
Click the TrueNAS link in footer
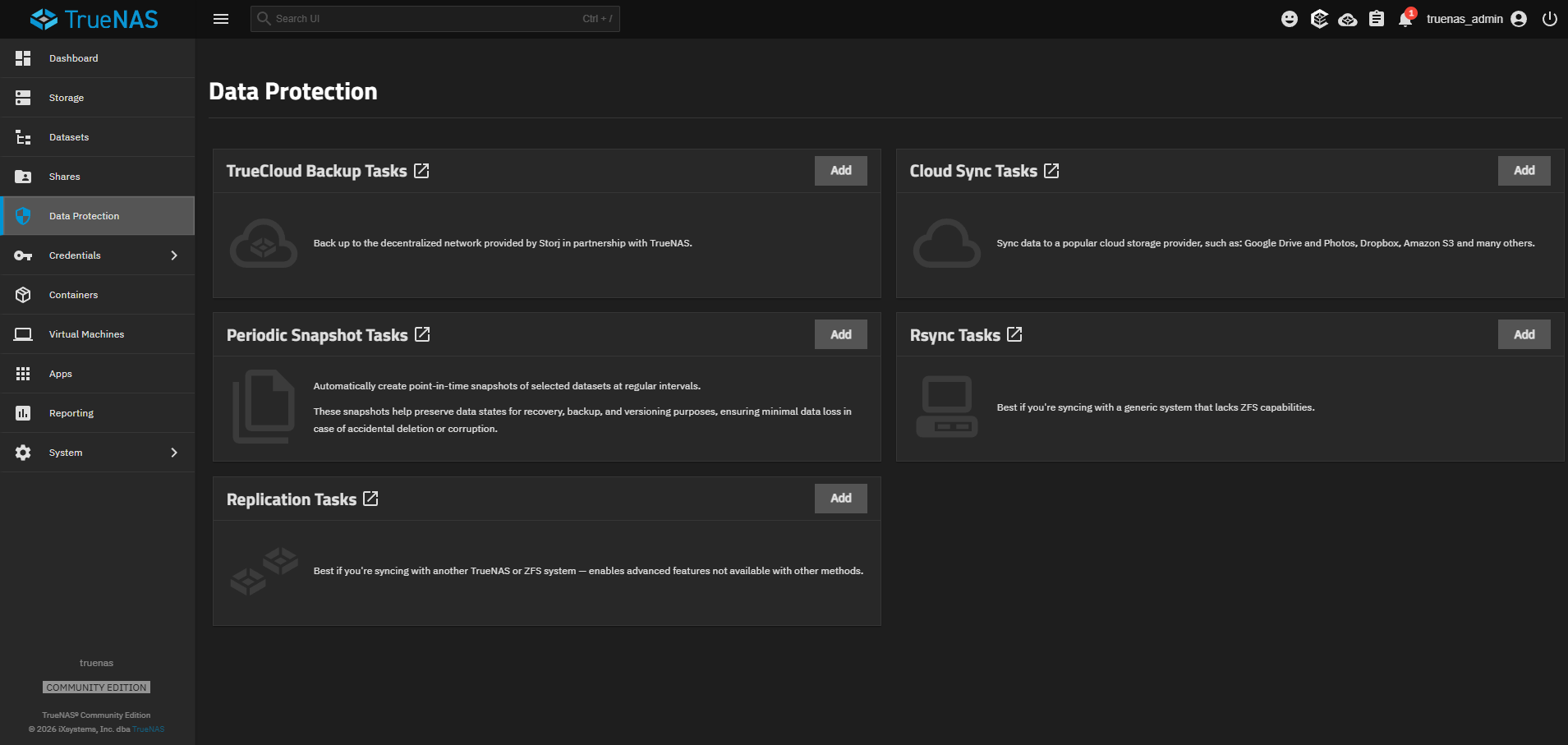pos(149,729)
